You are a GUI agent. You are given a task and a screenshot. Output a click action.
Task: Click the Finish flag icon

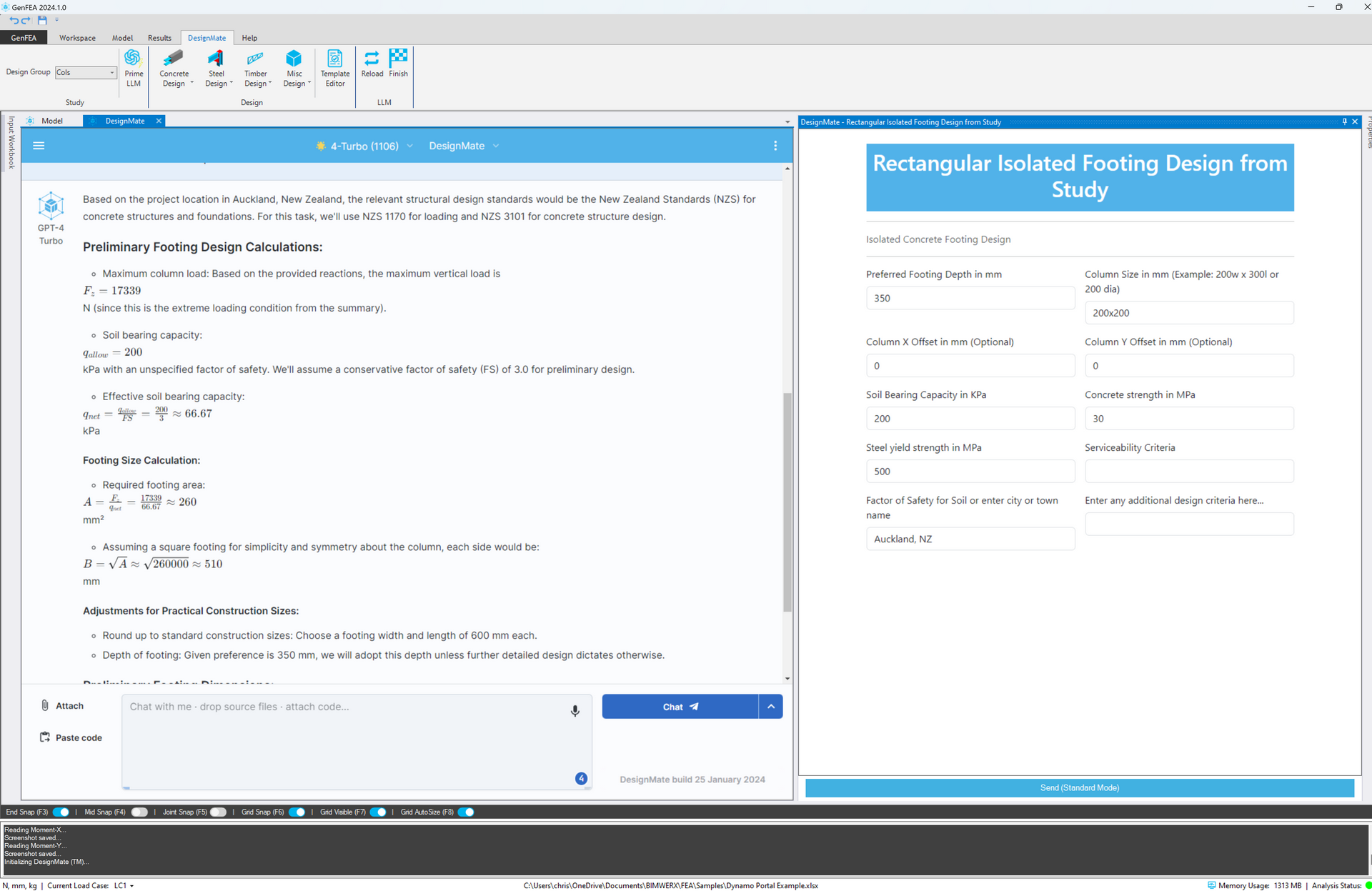click(398, 57)
